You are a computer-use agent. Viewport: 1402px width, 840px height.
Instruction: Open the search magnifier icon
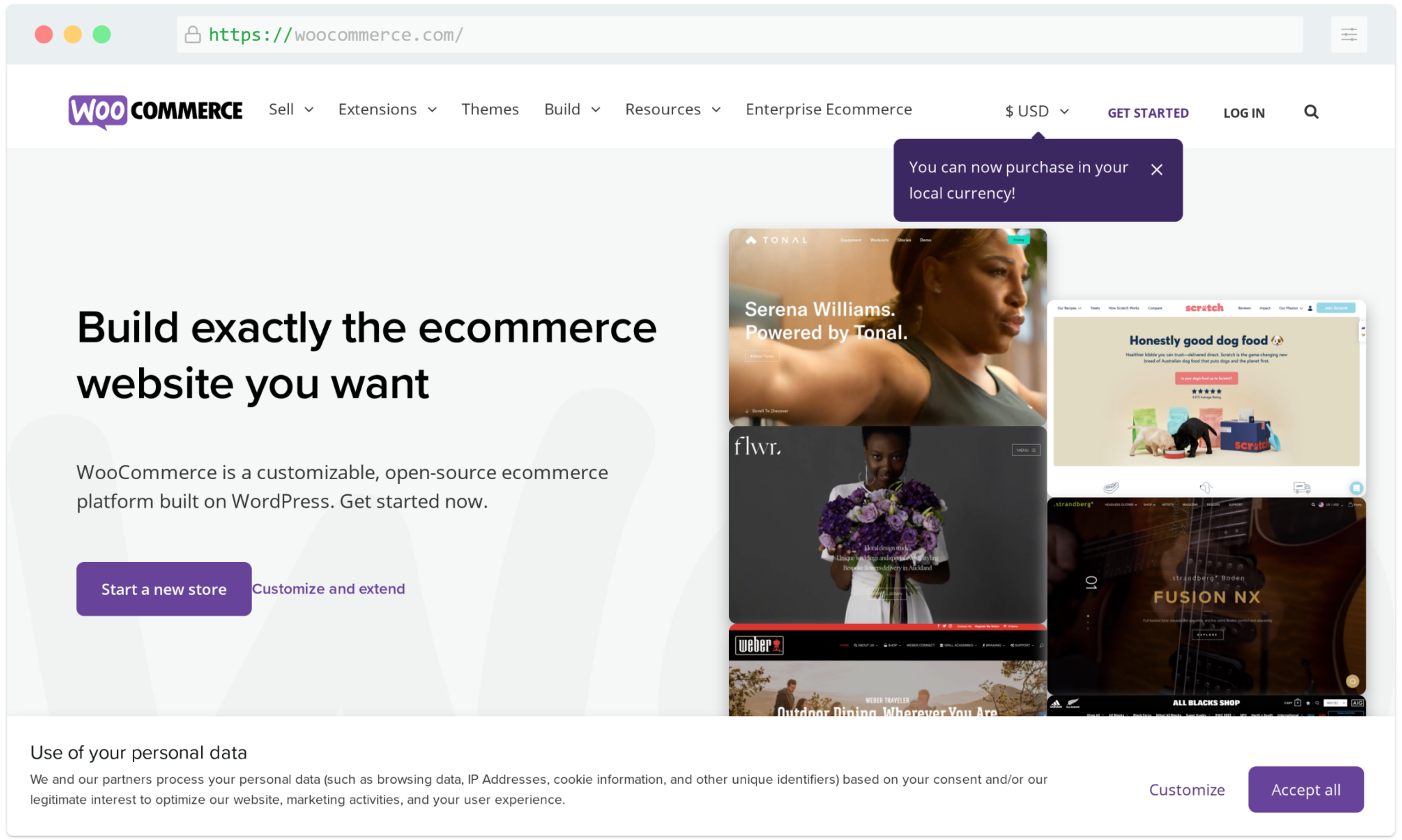(x=1311, y=112)
